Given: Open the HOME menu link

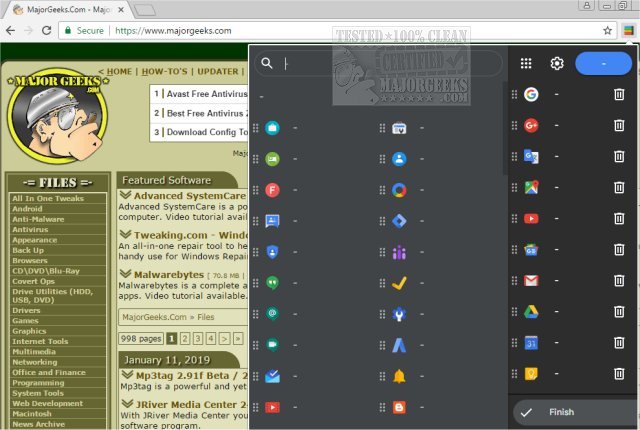Looking at the screenshot, I should click(x=118, y=72).
